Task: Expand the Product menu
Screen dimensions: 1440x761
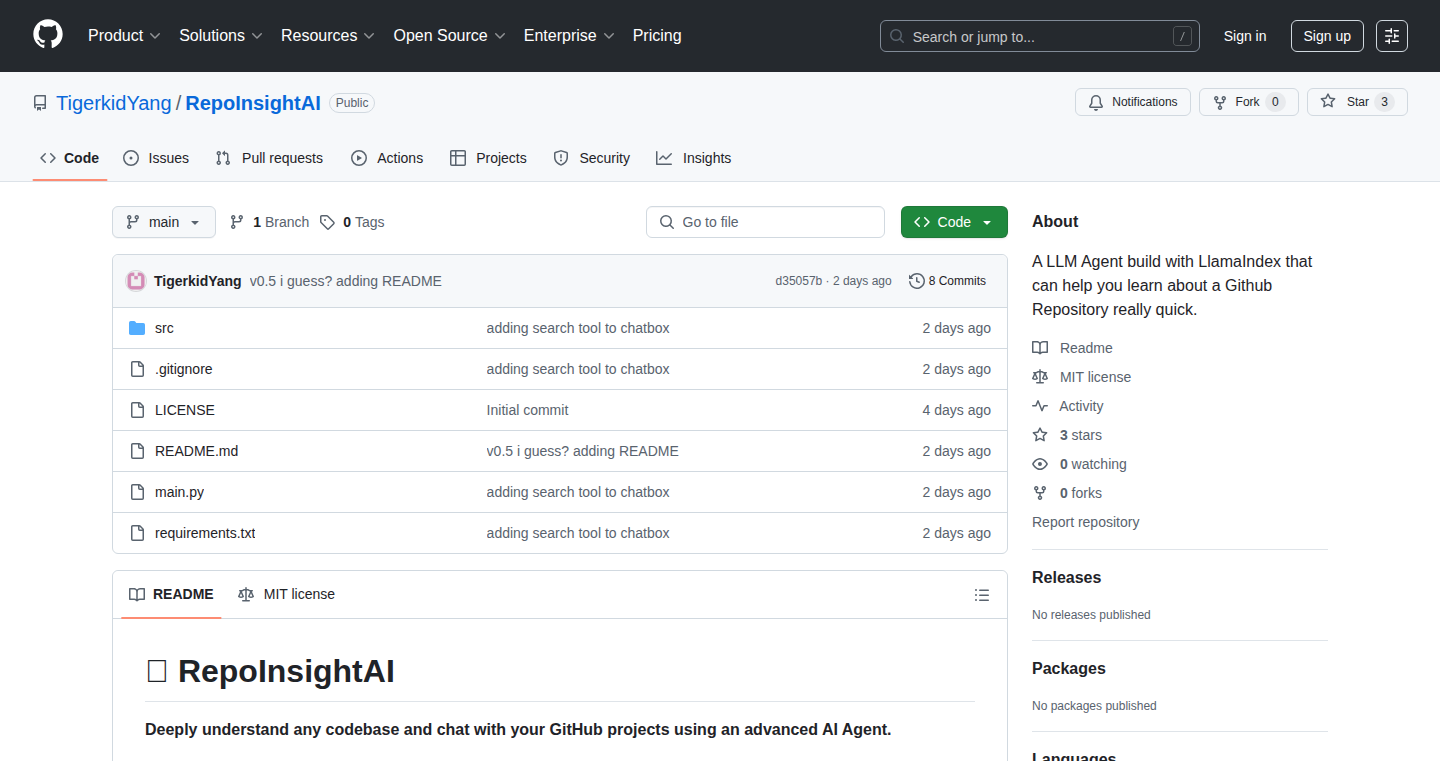Action: 124,36
